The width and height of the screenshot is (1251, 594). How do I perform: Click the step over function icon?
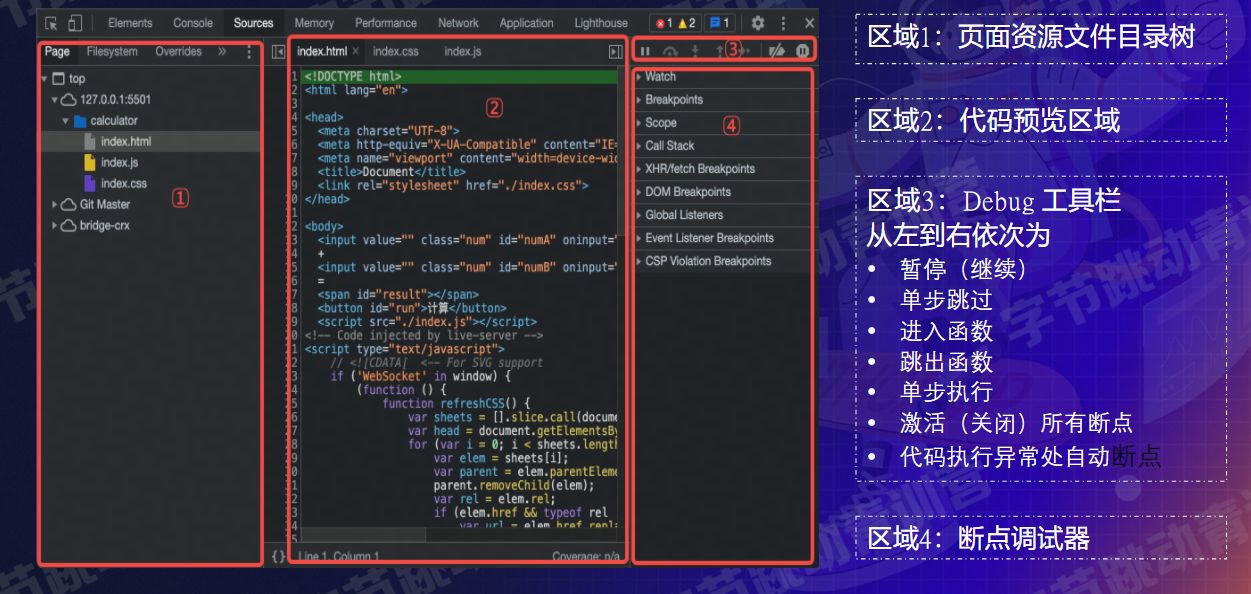coord(670,51)
